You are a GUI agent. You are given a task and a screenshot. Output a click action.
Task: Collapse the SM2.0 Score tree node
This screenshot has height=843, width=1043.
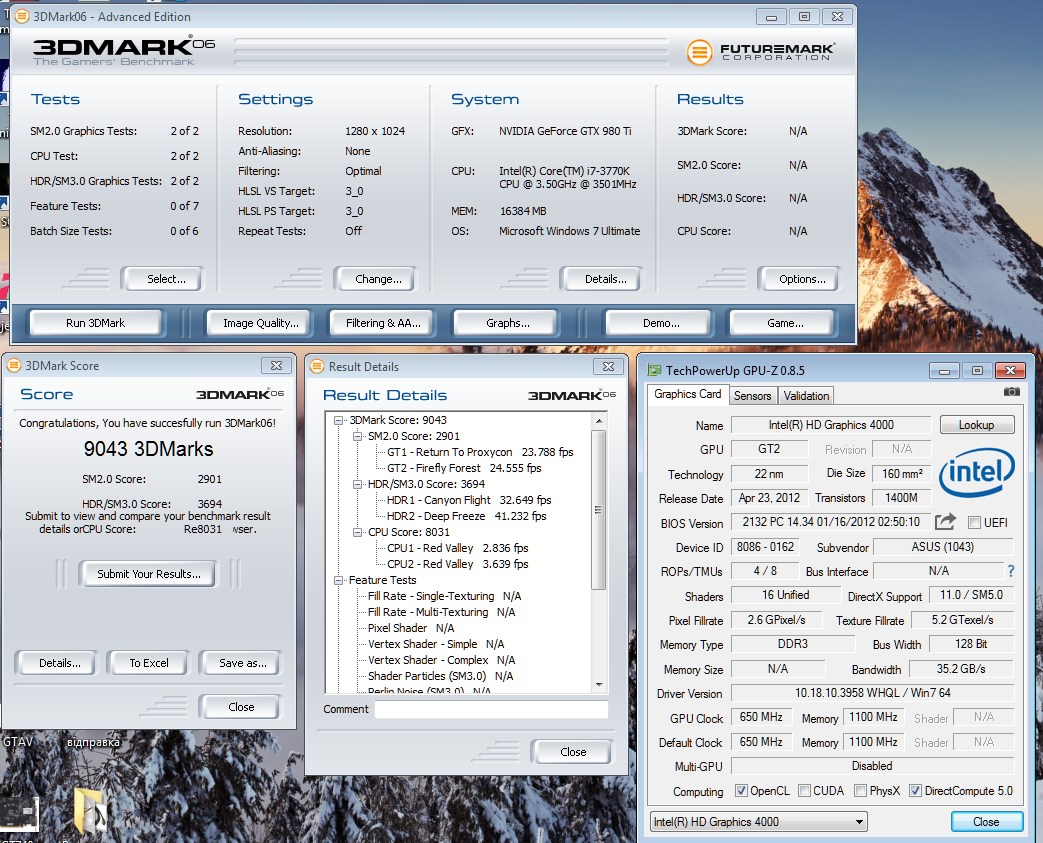coord(355,436)
